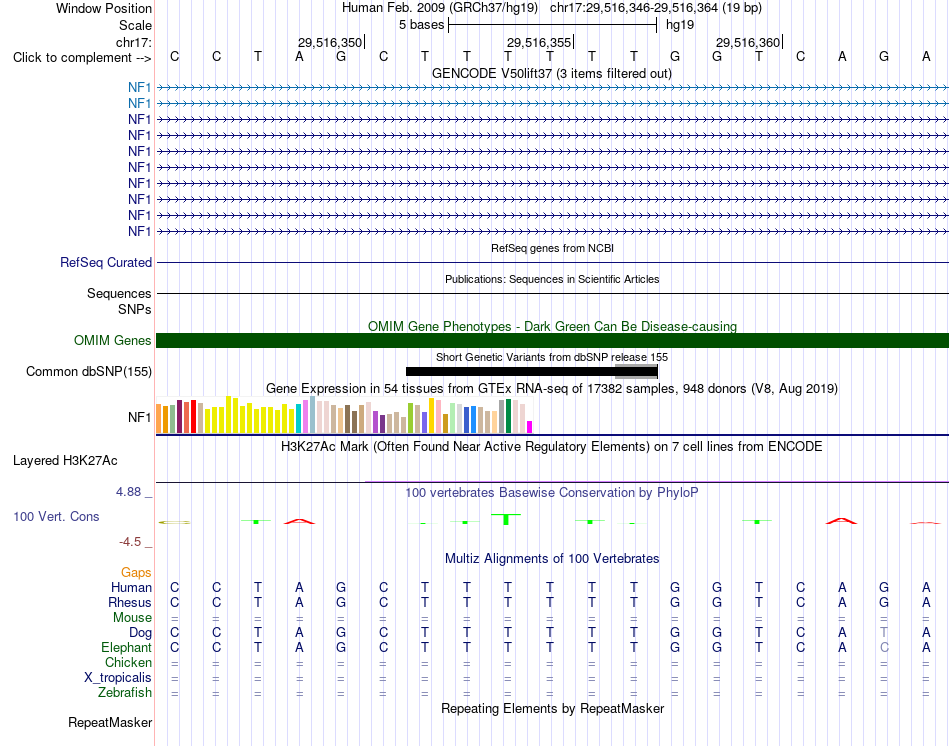Click the orange 'Gaps' row label
The image size is (950, 746).
[x=136, y=572]
